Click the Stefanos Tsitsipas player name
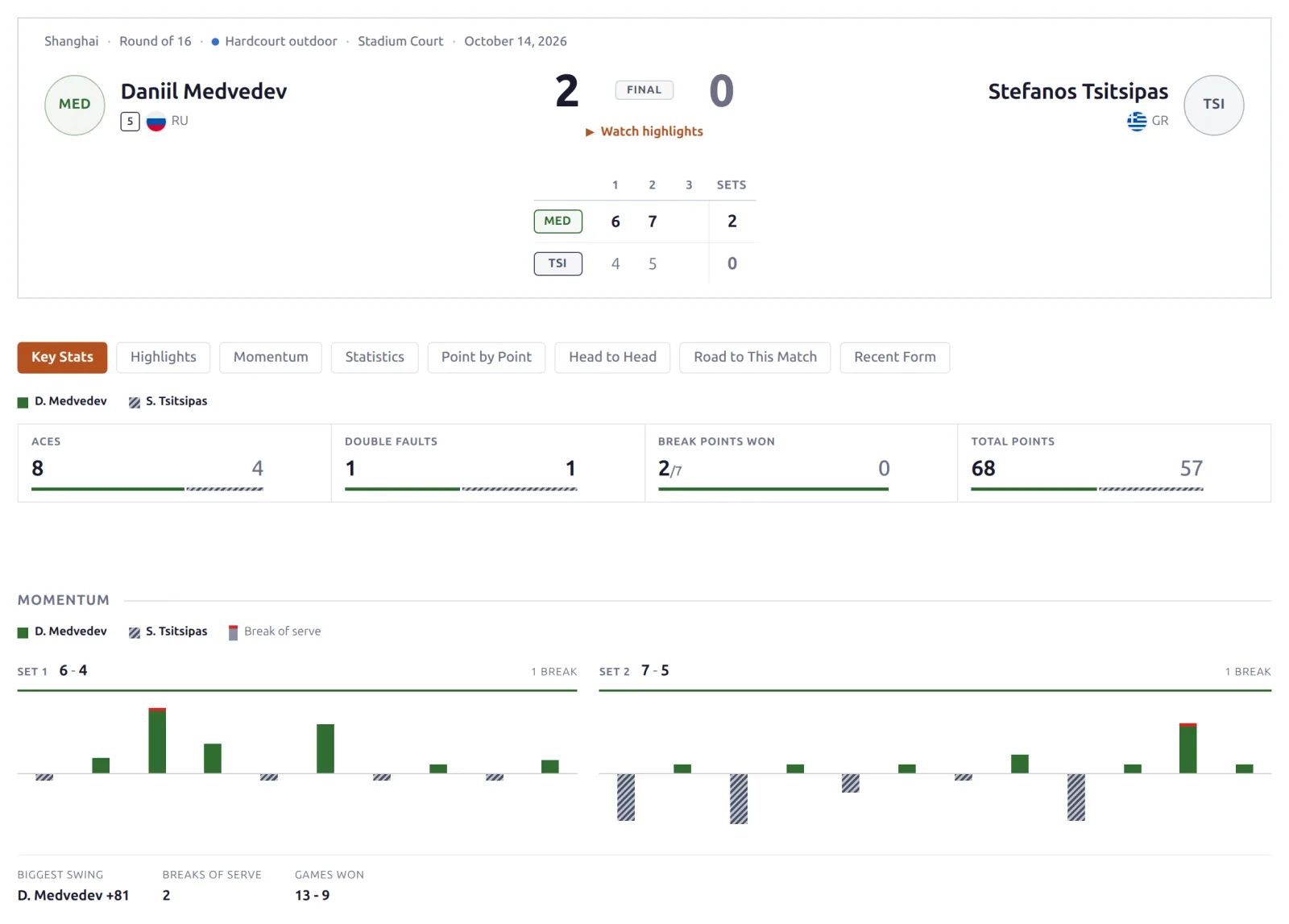1289x924 pixels. (x=1078, y=92)
